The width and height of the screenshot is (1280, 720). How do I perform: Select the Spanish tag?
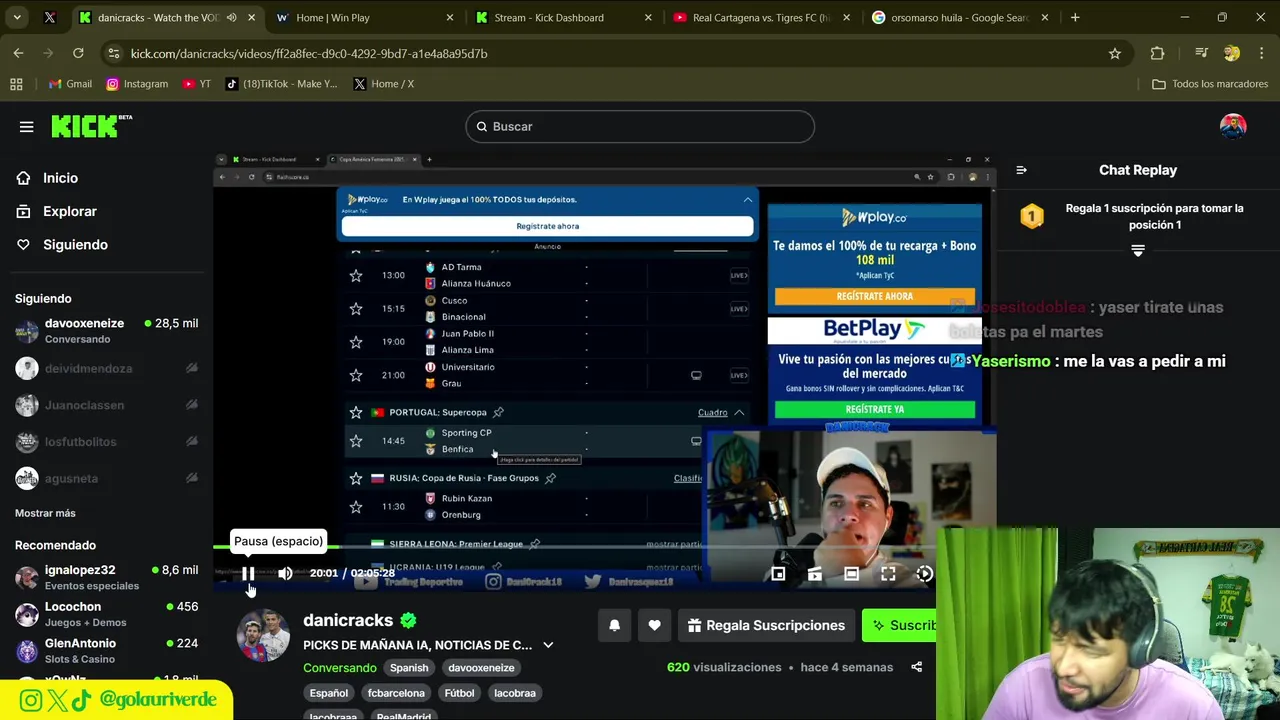409,668
